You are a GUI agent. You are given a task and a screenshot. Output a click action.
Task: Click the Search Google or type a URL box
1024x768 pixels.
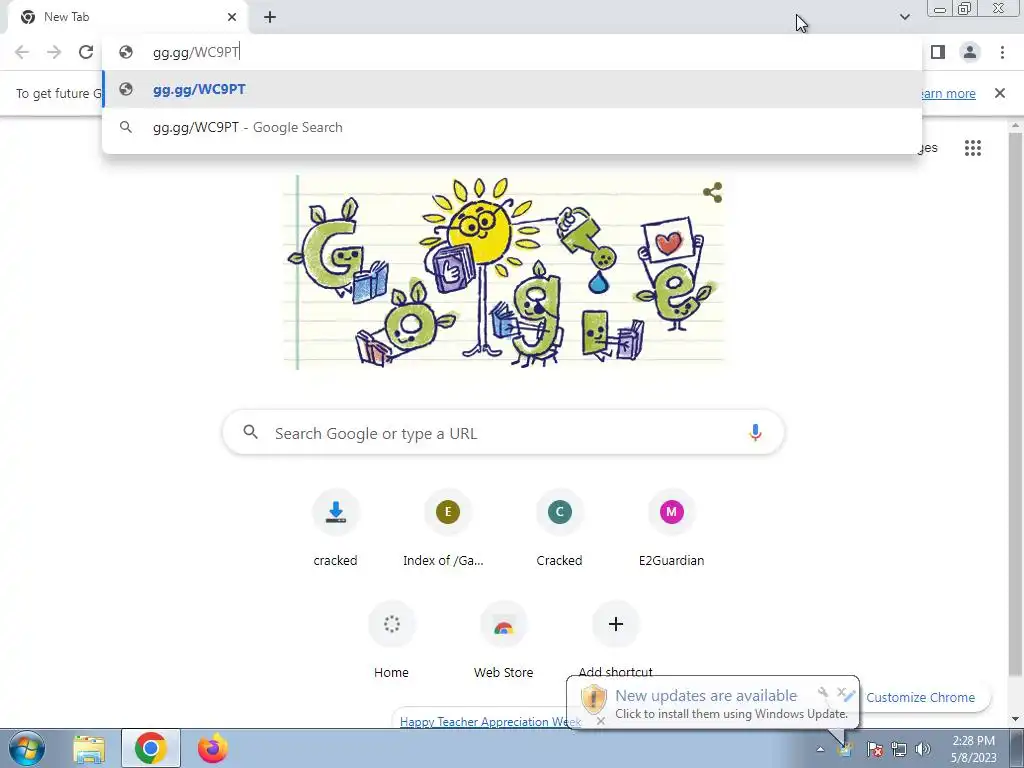coord(503,433)
